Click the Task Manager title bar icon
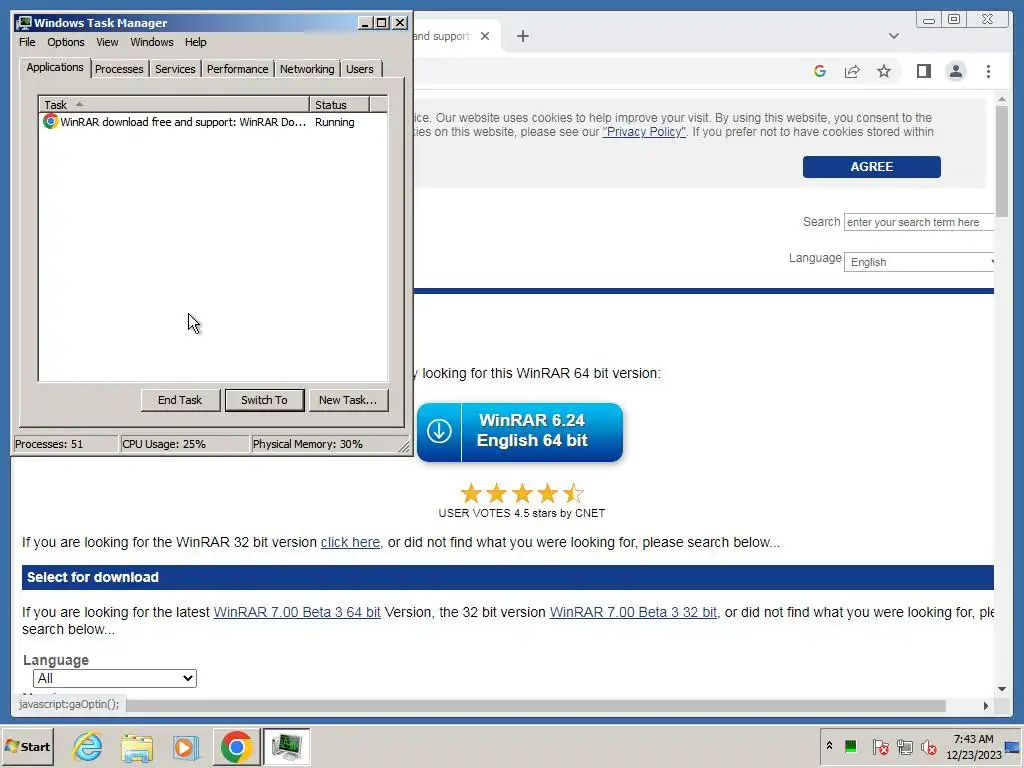The image size is (1024, 768). click(24, 23)
